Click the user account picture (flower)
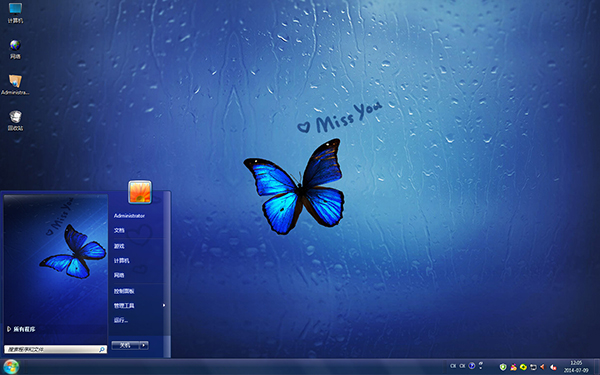This screenshot has width=600, height=375. 140,192
